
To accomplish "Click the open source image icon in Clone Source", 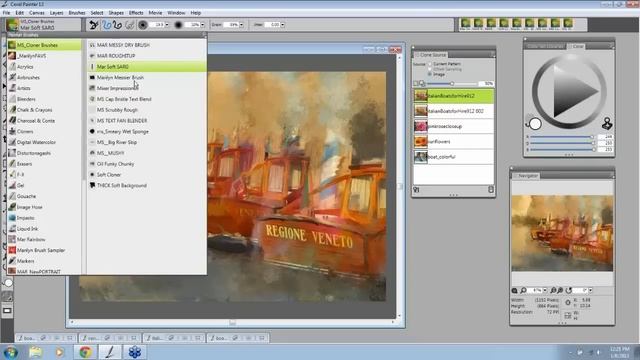I will (x=416, y=190).
